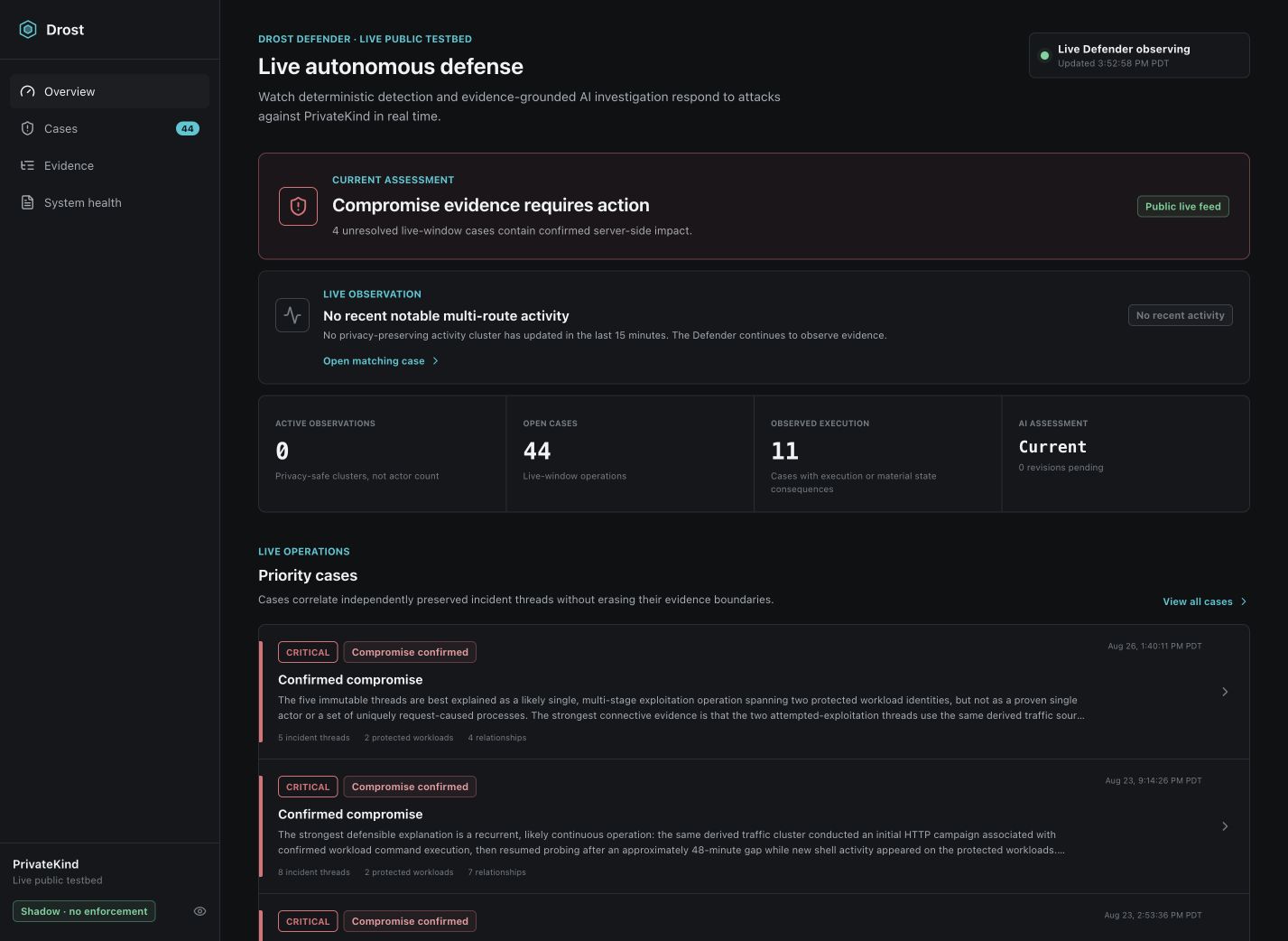Open the Cases page in sidebar

point(109,128)
